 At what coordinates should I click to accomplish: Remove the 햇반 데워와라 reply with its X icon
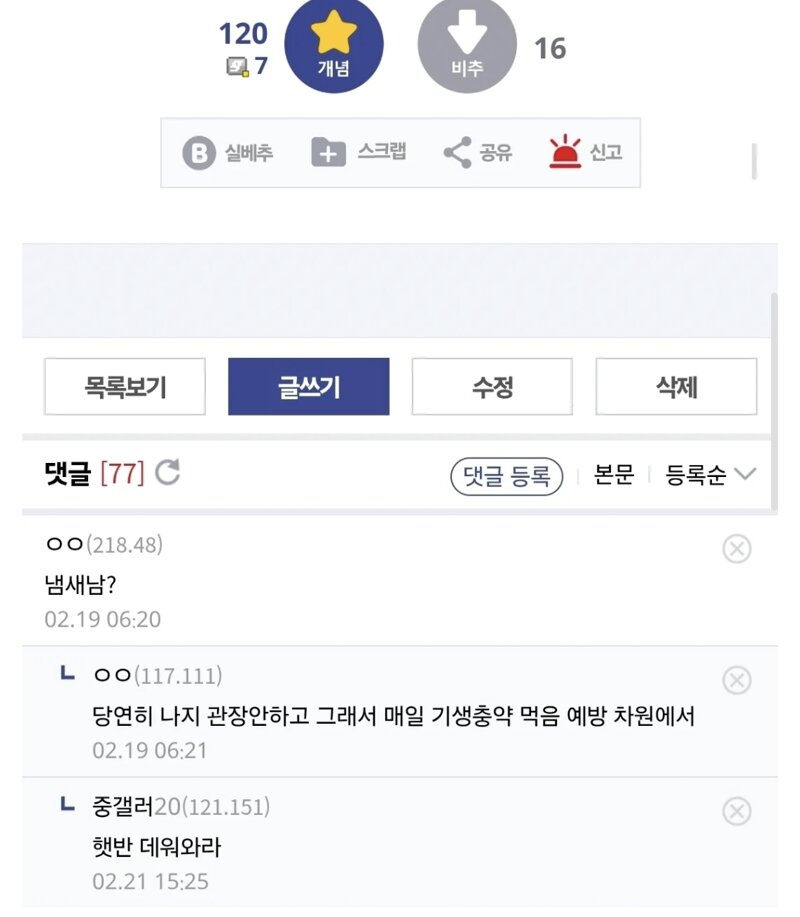tap(736, 810)
